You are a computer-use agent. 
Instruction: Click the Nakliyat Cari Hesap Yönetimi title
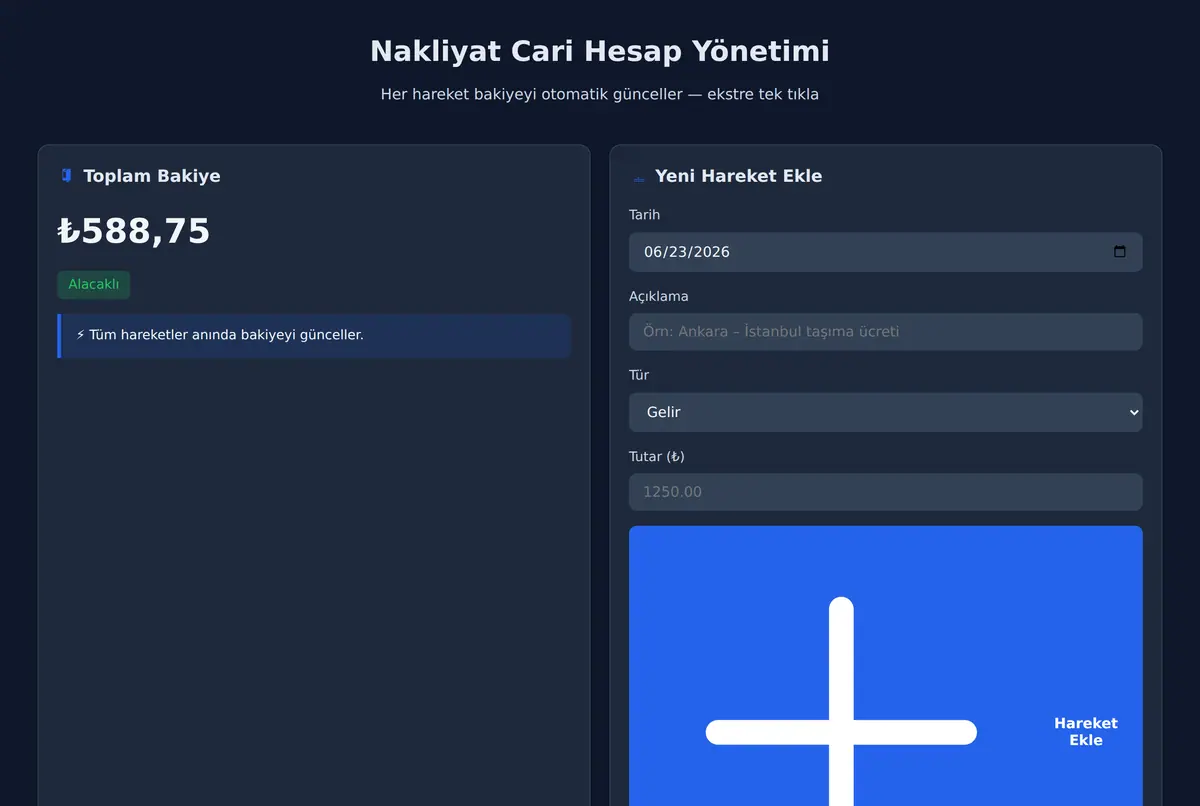coord(600,51)
